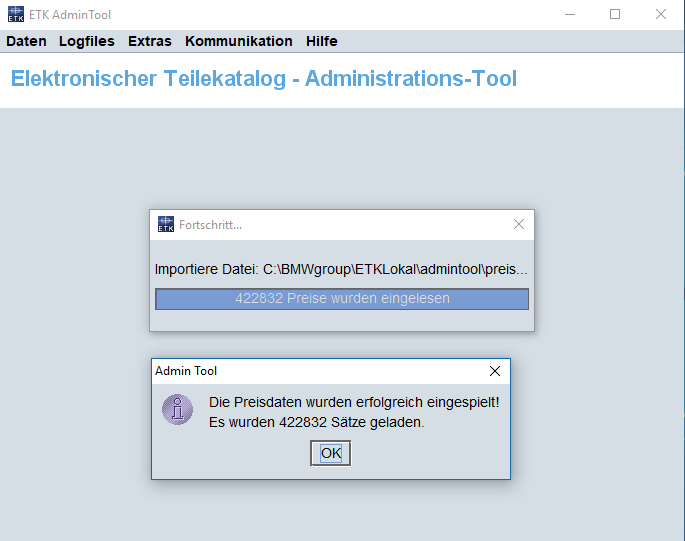
Task: Minimize the ETK AdminTool window
Action: (569, 15)
